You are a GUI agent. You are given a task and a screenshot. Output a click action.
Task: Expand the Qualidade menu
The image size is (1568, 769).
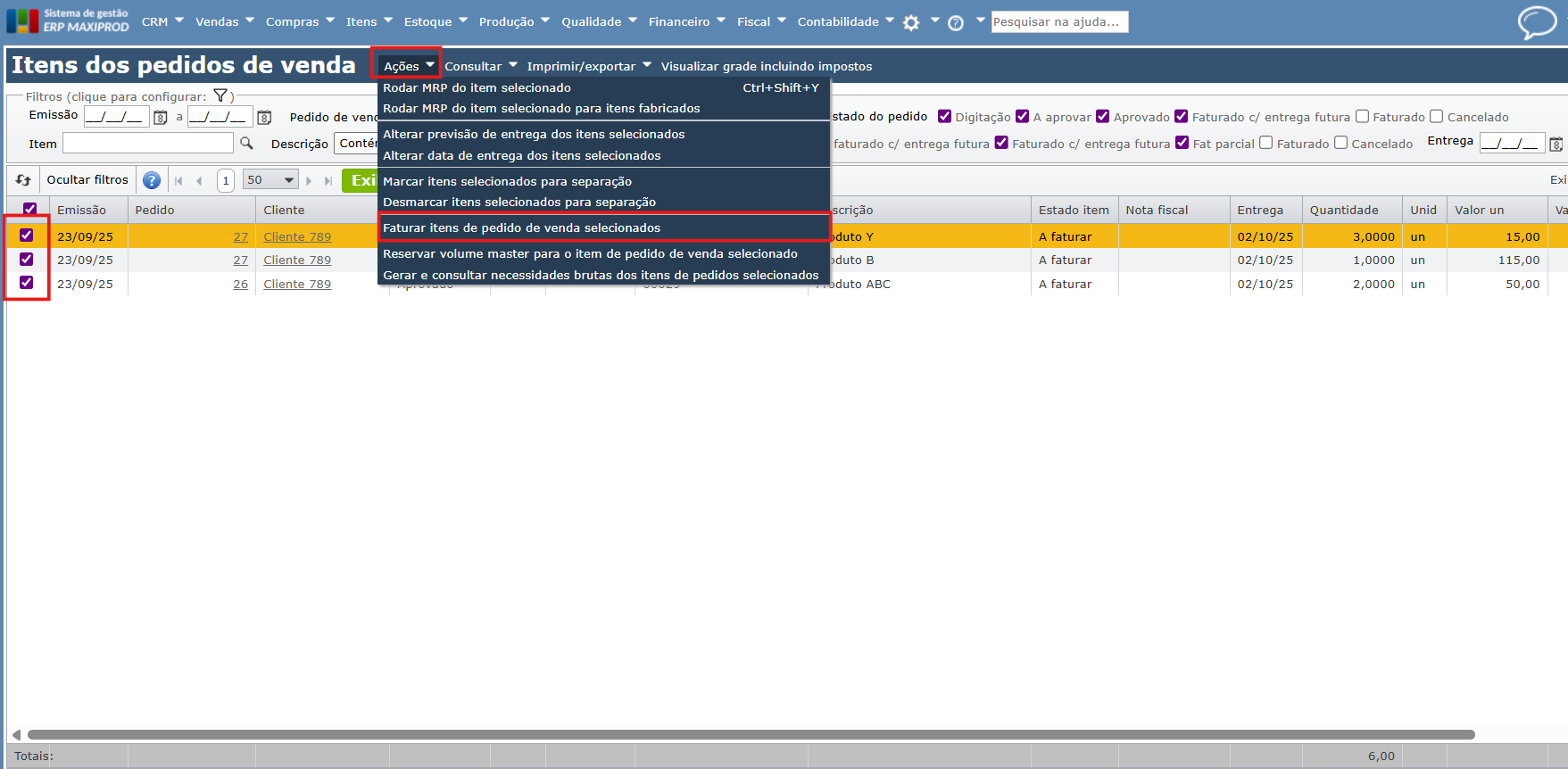[599, 21]
